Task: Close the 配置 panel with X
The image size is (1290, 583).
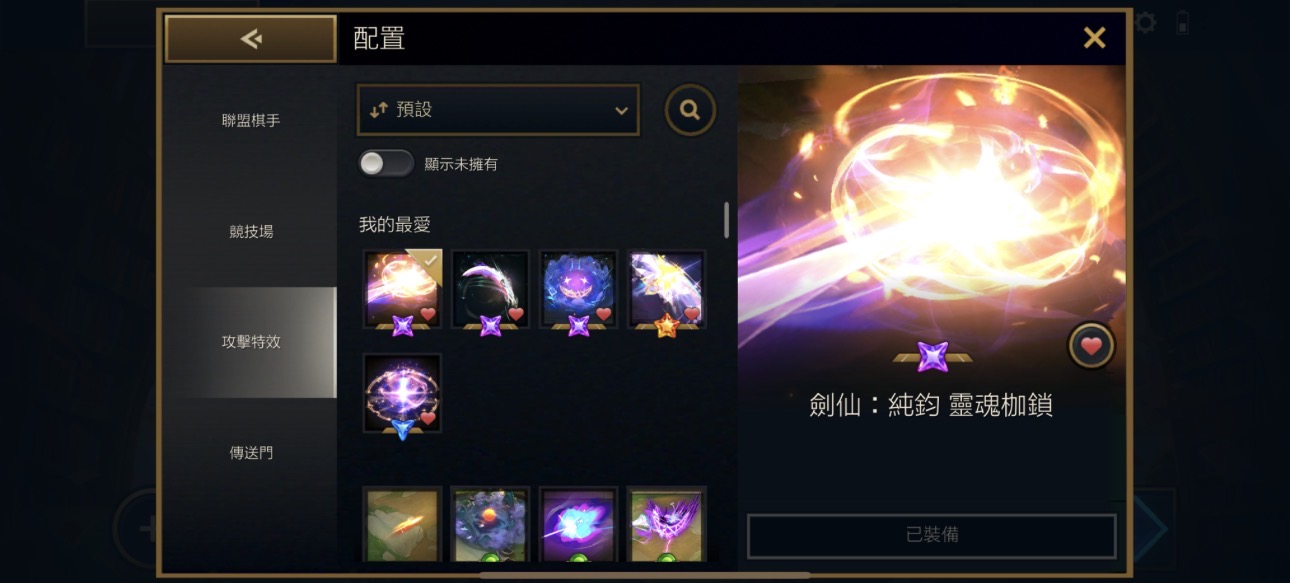Action: [1095, 38]
